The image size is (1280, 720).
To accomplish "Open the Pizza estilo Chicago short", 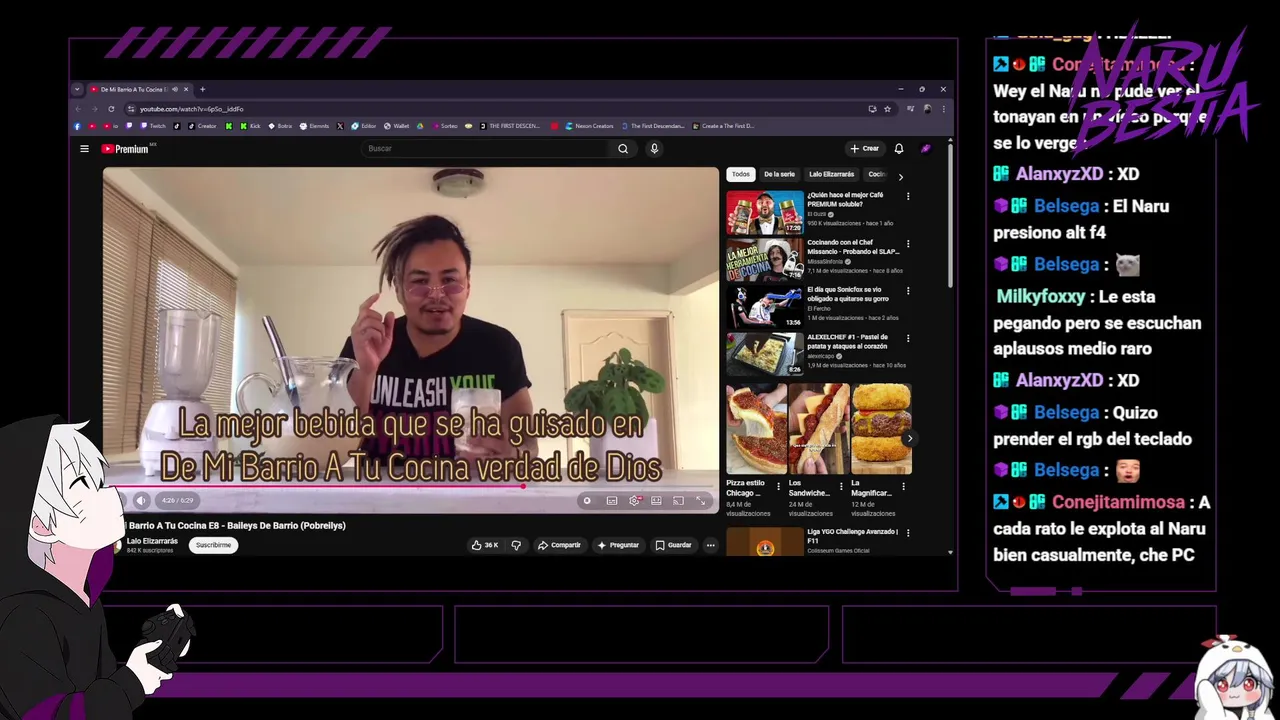I will (757, 428).
